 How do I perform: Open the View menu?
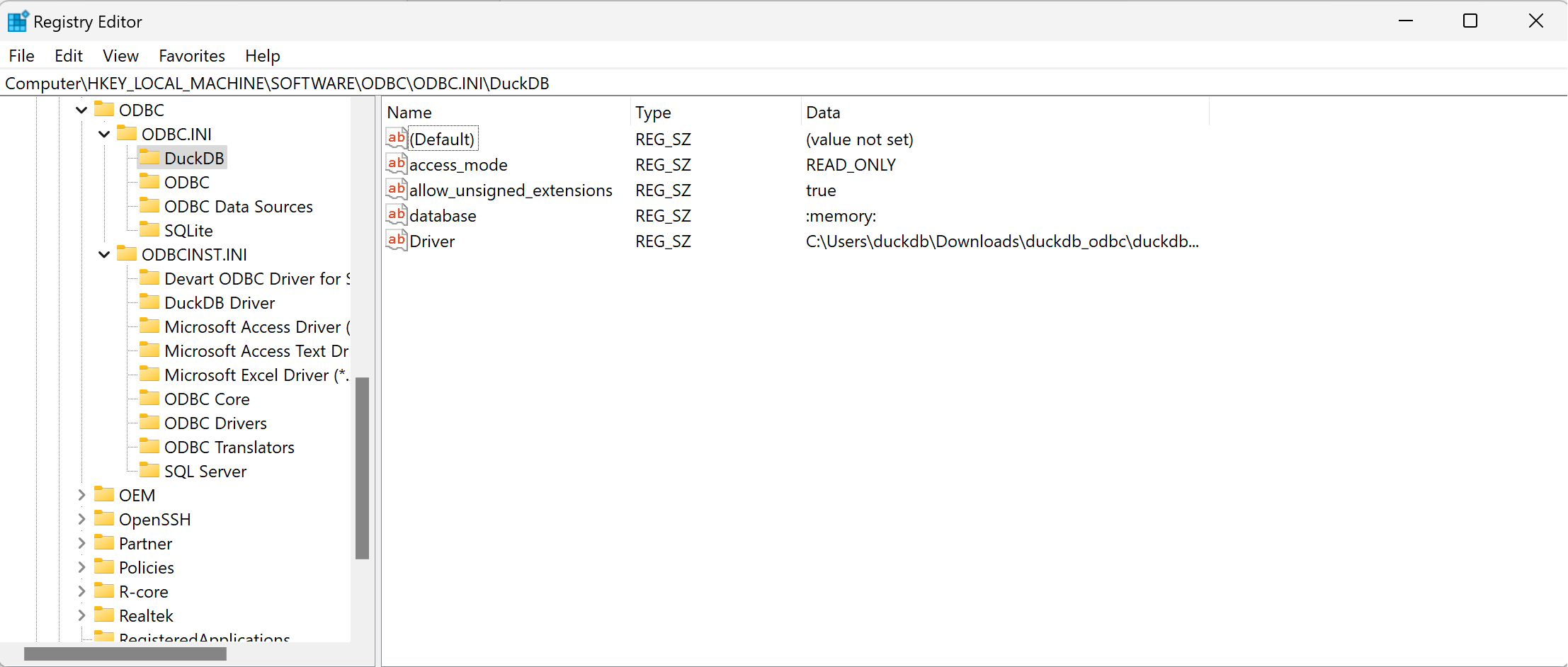(120, 55)
